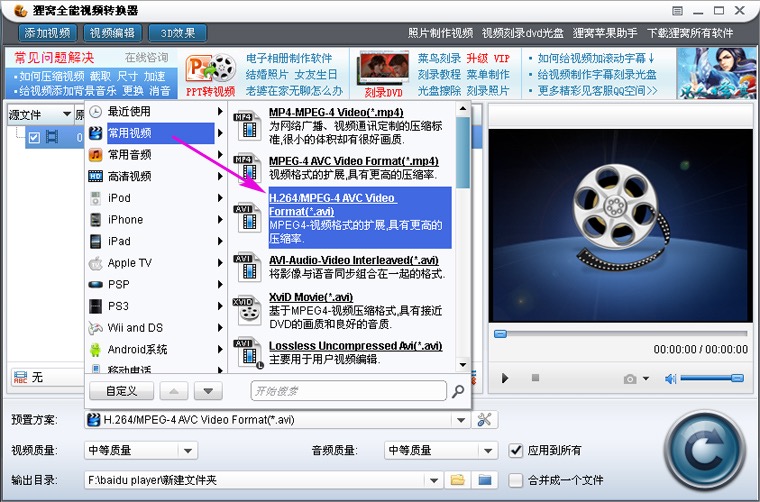The image size is (760, 502).
Task: Open 下载狸窝所有软件 link
Action: coord(690,33)
